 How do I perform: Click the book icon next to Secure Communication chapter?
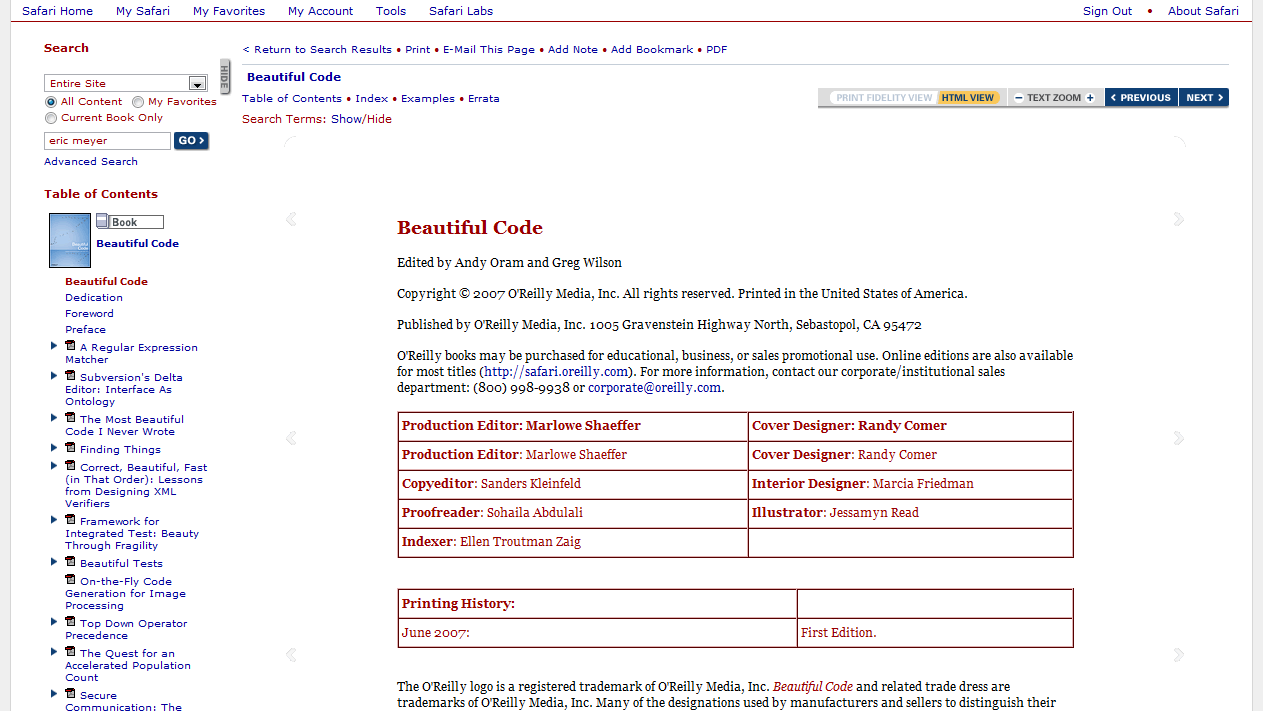point(69,693)
